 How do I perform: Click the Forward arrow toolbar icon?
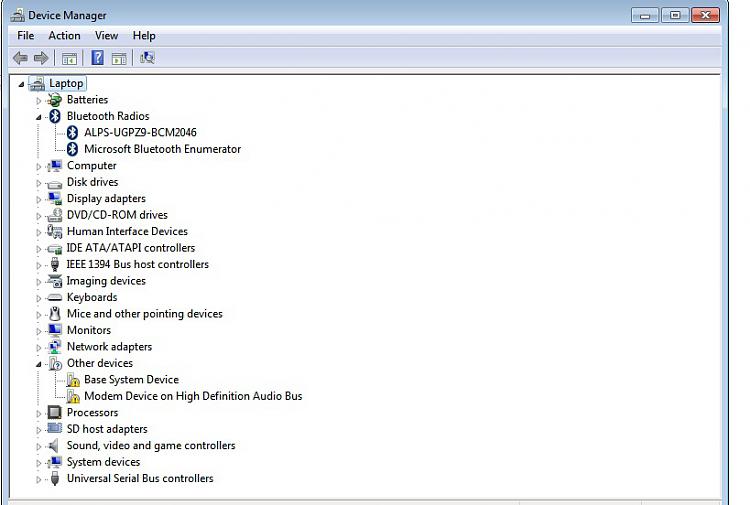[41, 58]
